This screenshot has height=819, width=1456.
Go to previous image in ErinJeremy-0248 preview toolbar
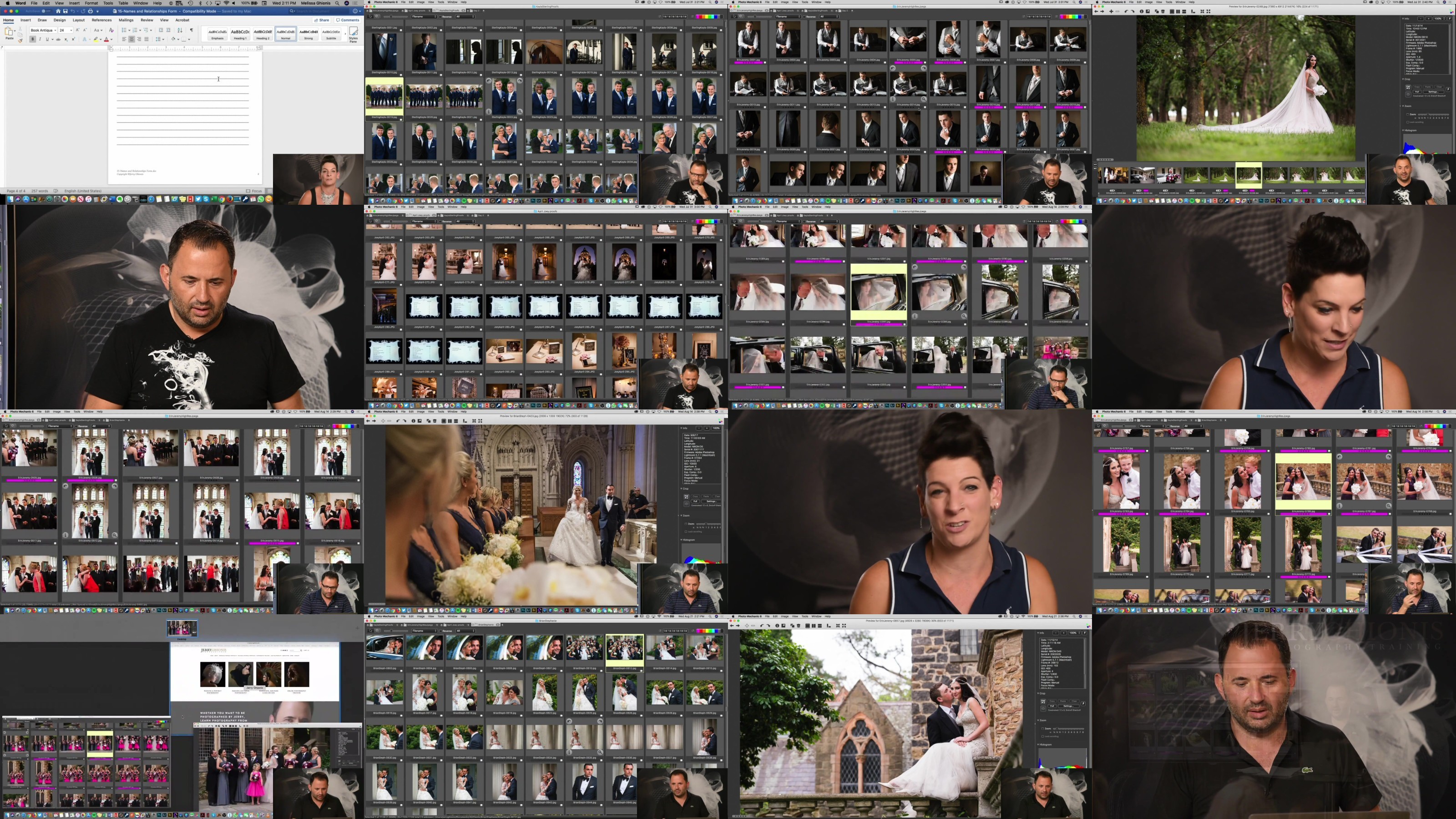point(1097,11)
